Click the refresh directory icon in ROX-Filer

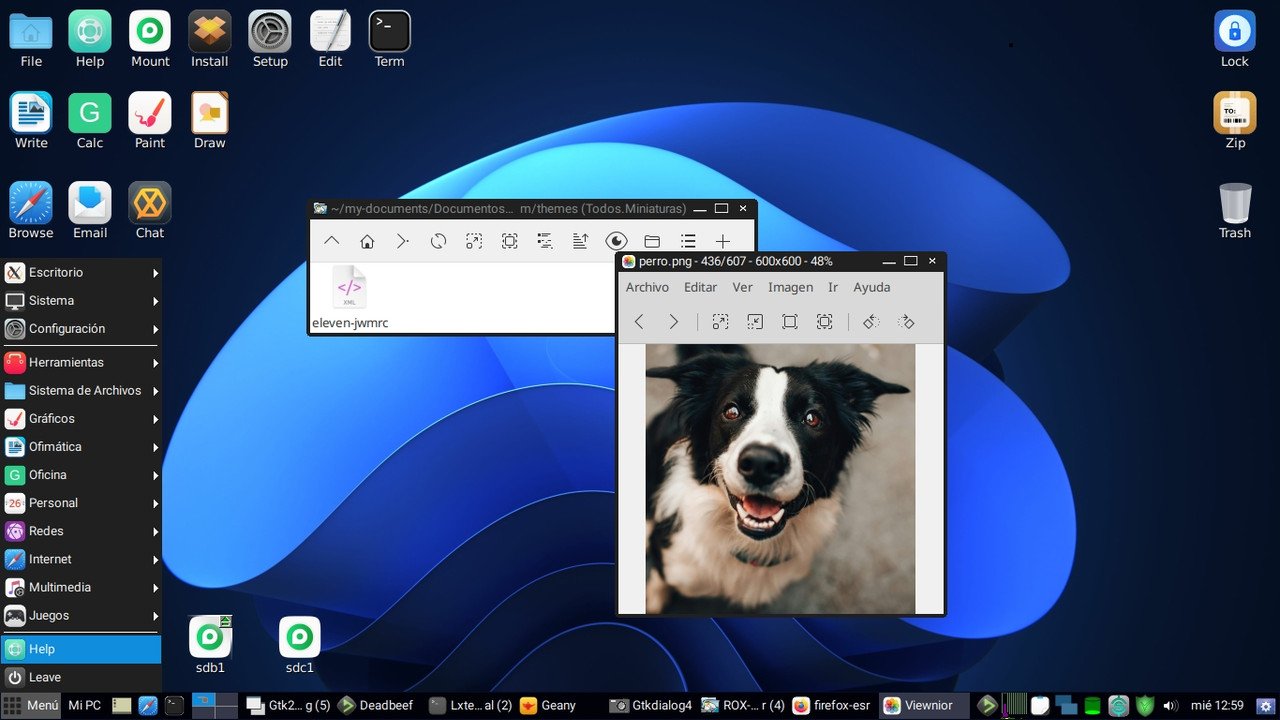pos(438,241)
